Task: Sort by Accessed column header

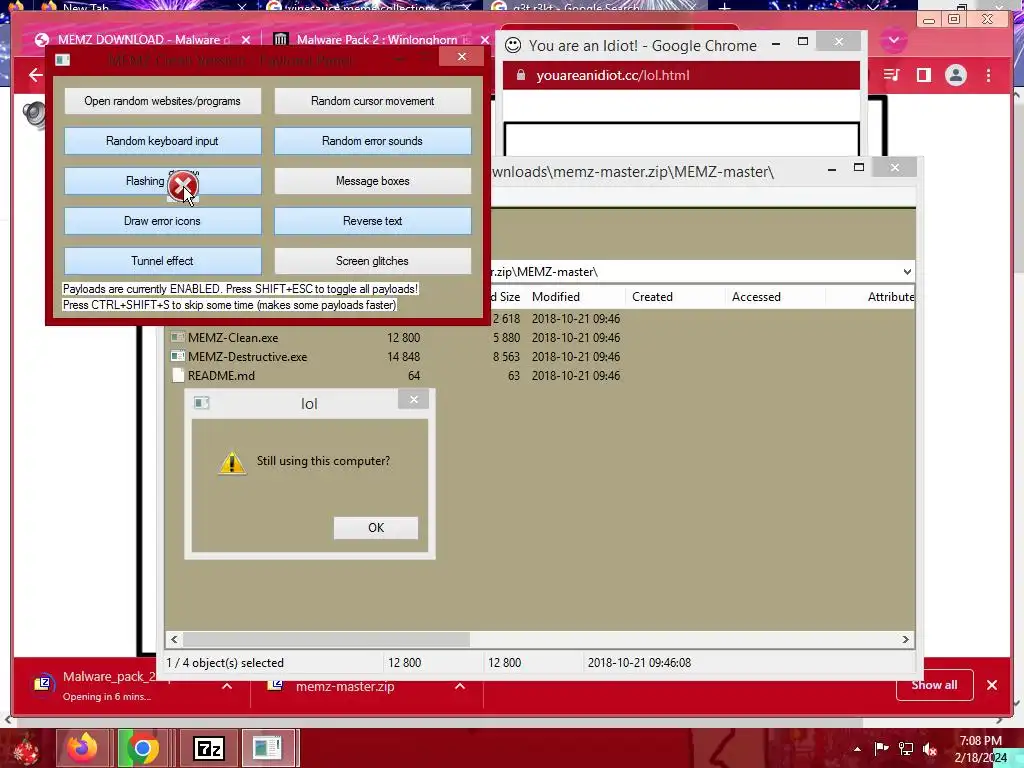Action: coord(775,296)
